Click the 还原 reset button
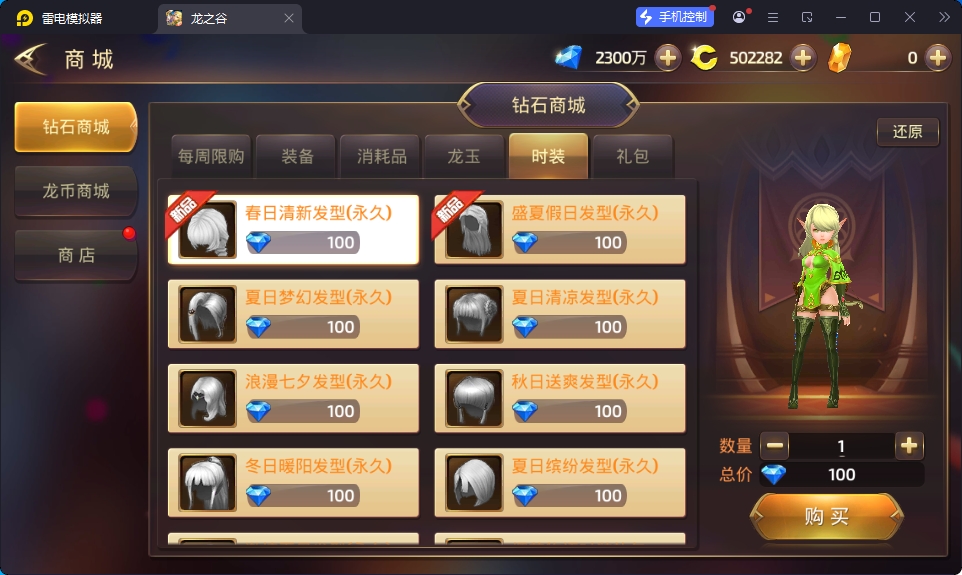The width and height of the screenshot is (962, 575). [x=907, y=132]
